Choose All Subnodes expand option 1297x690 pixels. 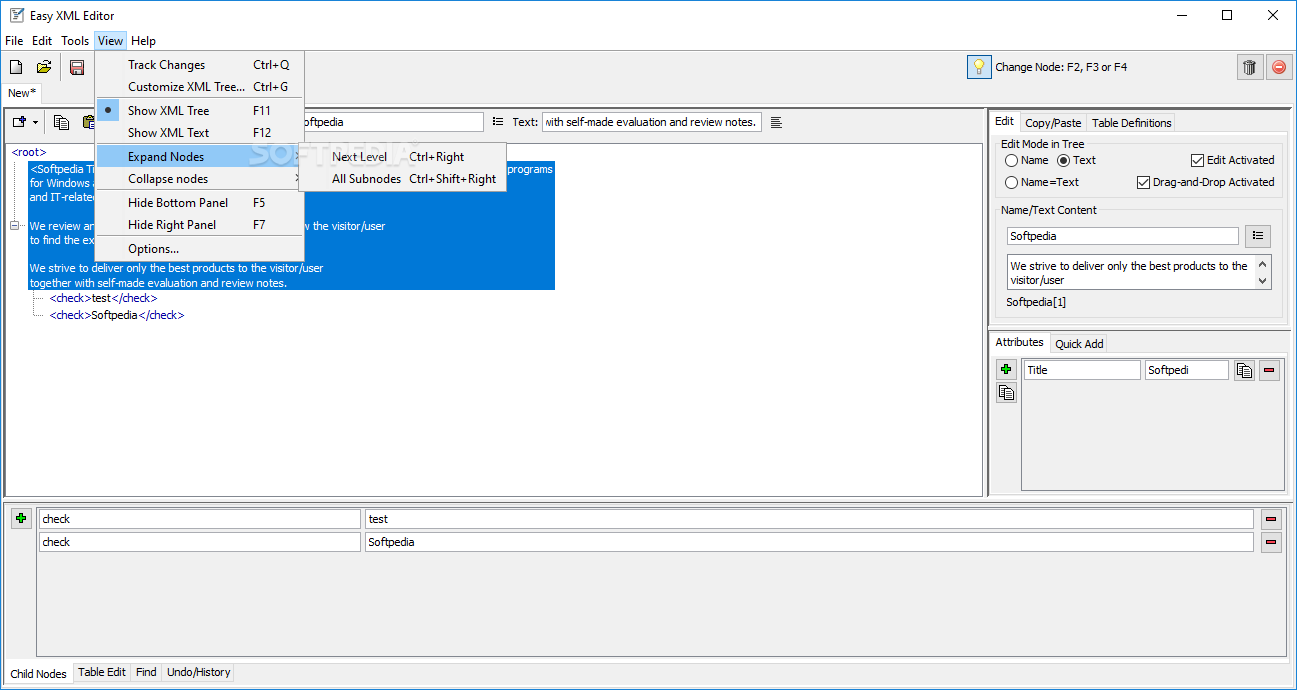[x=403, y=179]
